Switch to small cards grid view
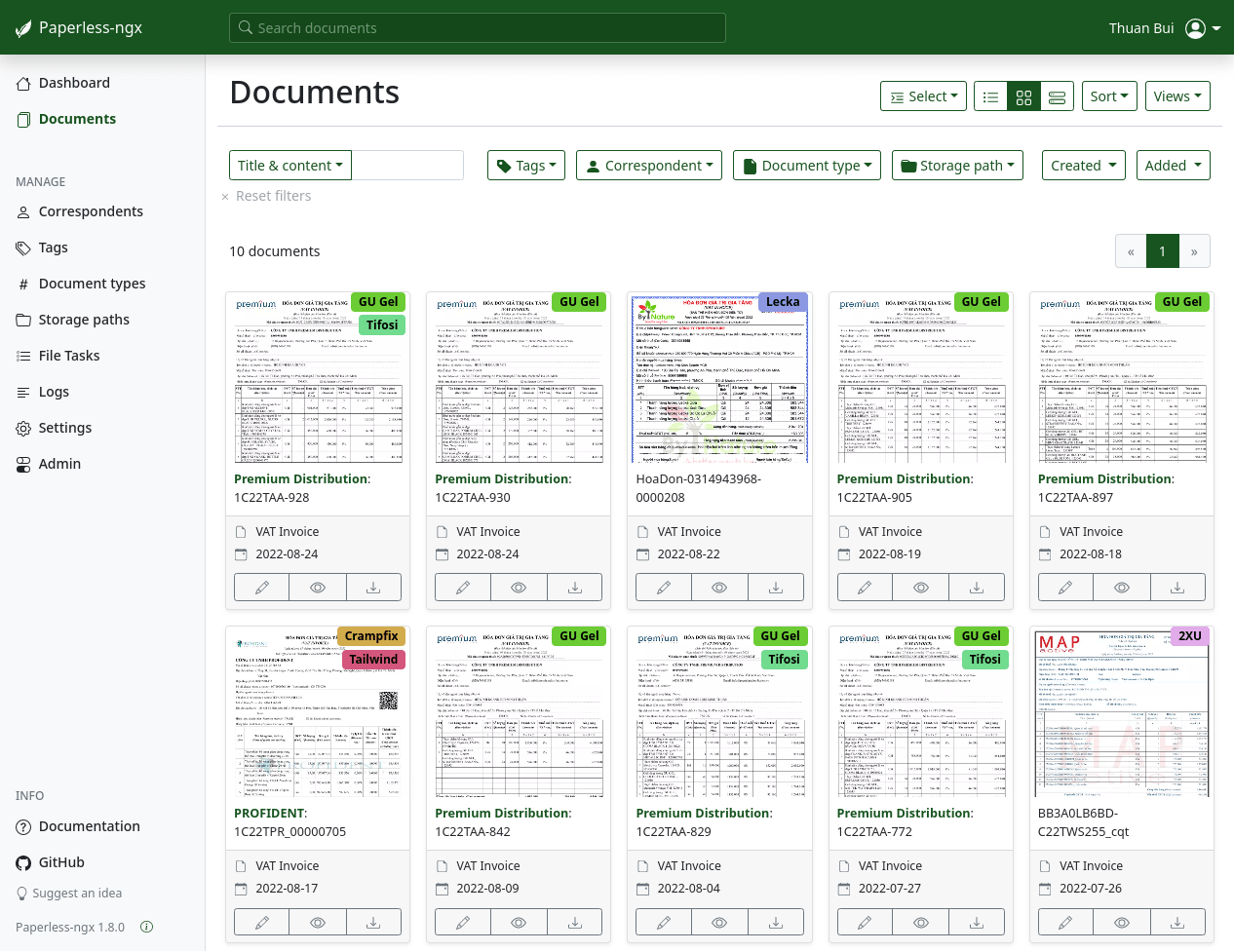Image resolution: width=1234 pixels, height=952 pixels. pos(1023,96)
